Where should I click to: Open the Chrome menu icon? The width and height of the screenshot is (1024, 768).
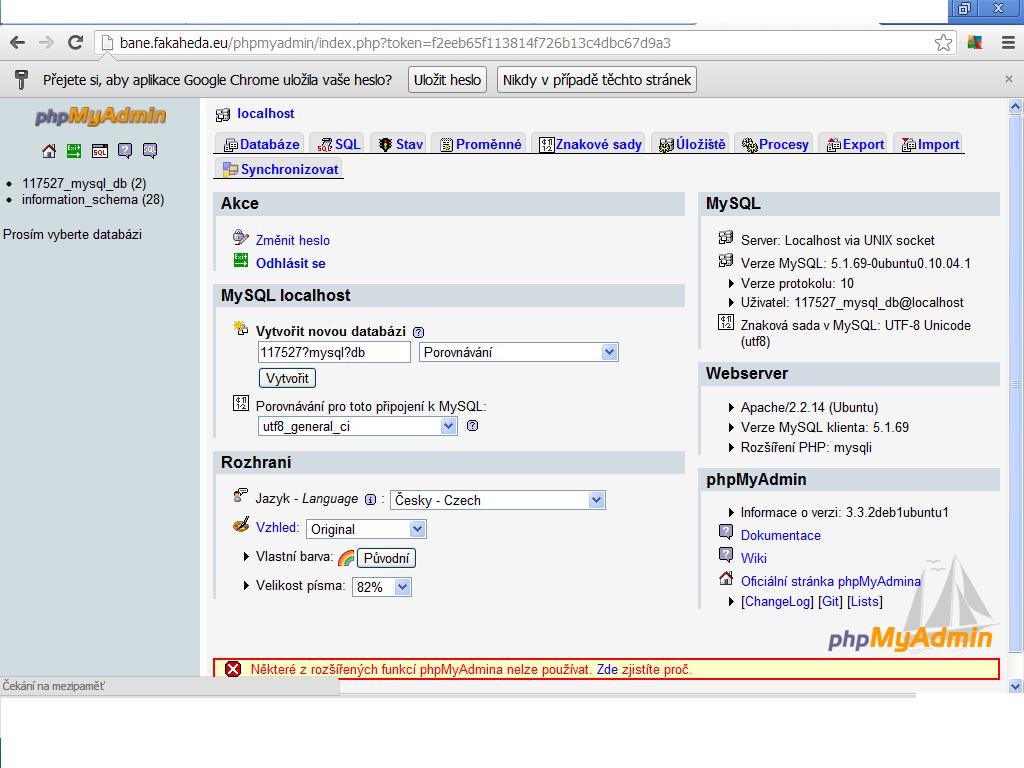coord(1008,43)
